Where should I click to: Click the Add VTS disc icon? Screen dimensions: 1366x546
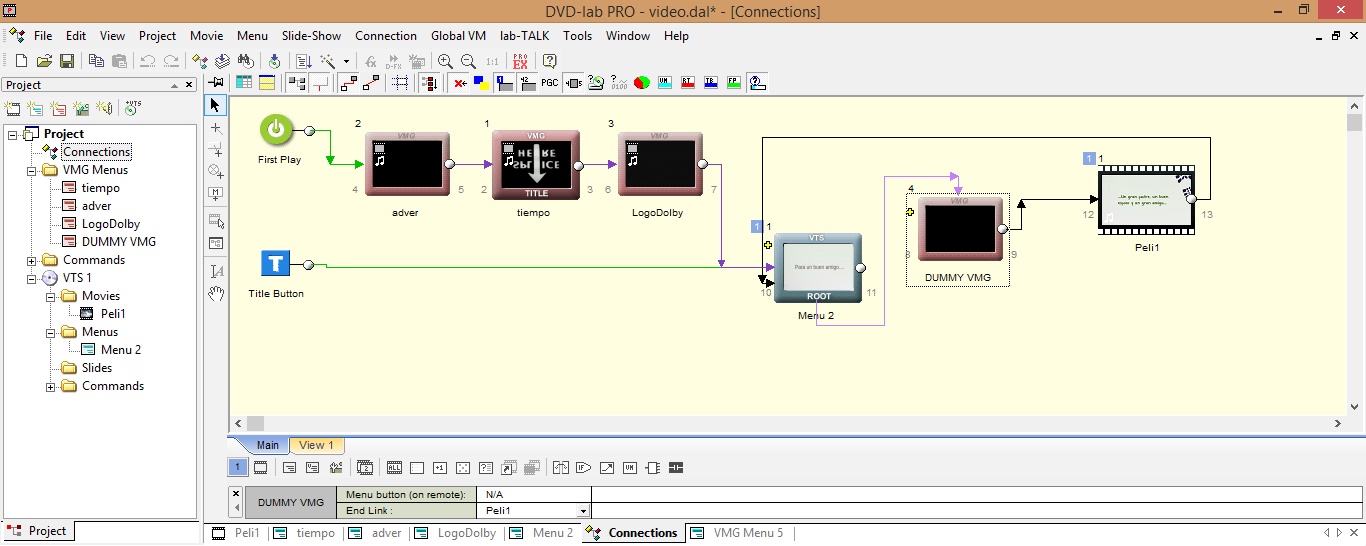click(x=133, y=108)
